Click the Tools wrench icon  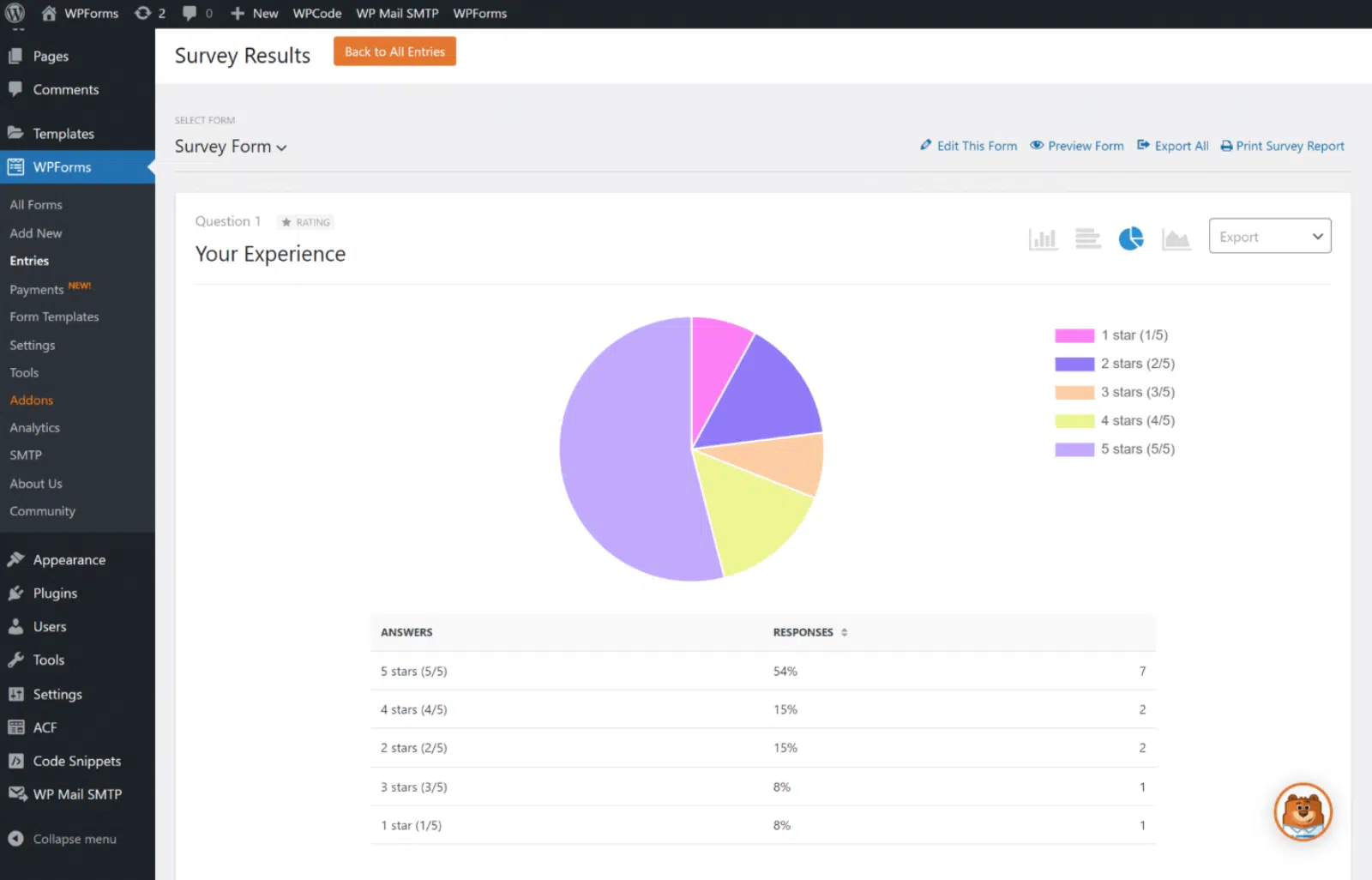point(15,660)
